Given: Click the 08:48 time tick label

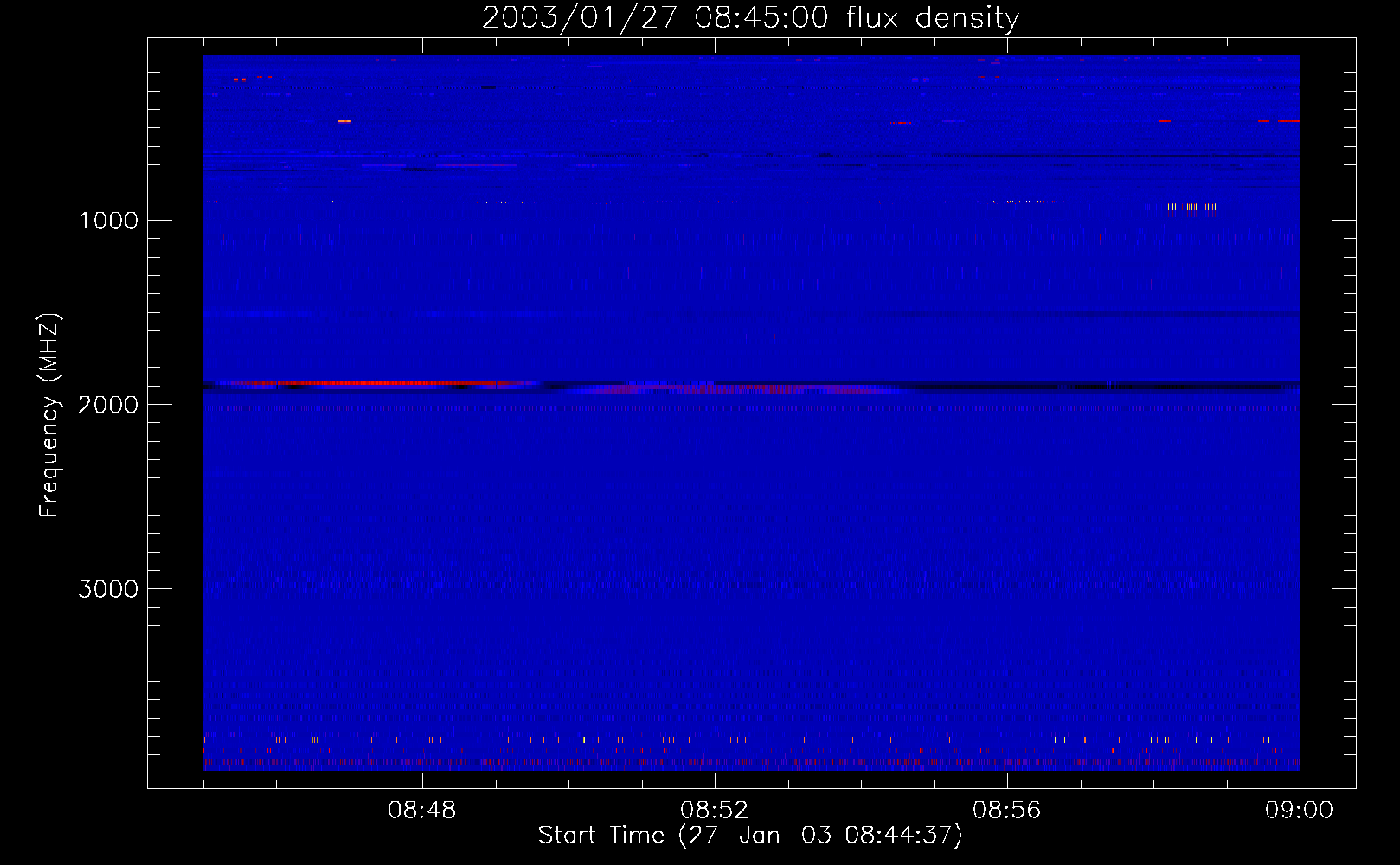Looking at the screenshot, I should [421, 811].
